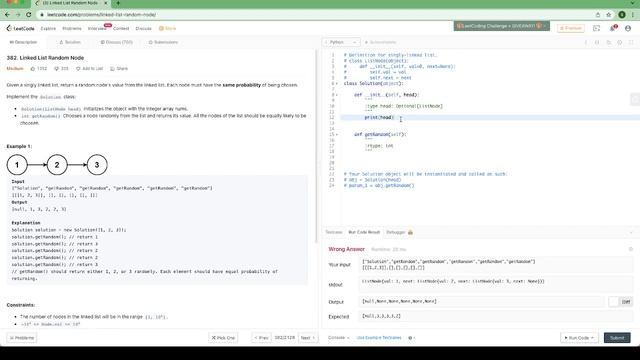The width and height of the screenshot is (640, 360).
Task: Collapse the class Solution fold arrow
Action: tap(337, 83)
